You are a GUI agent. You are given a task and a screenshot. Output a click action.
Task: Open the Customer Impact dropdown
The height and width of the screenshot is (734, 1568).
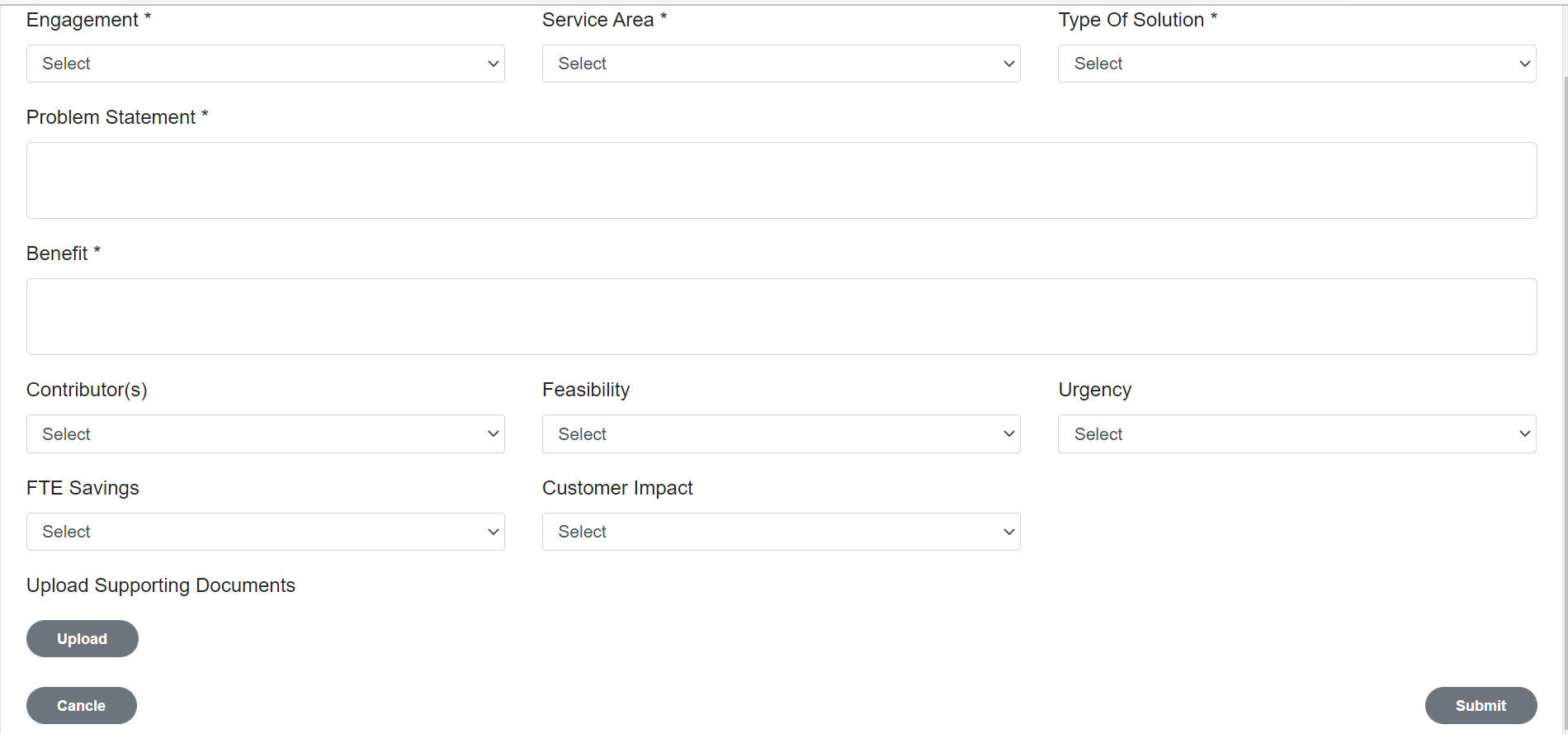coord(780,532)
